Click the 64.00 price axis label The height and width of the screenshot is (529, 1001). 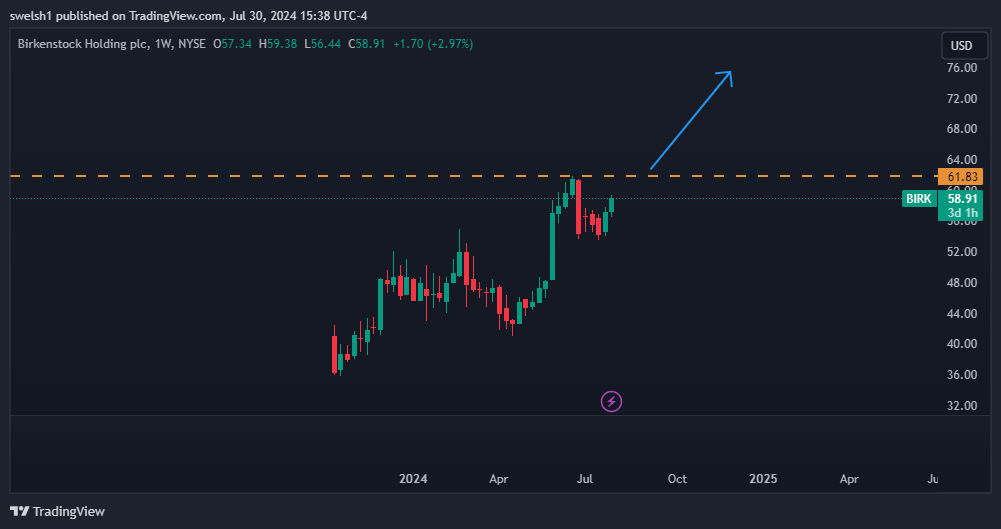click(962, 160)
